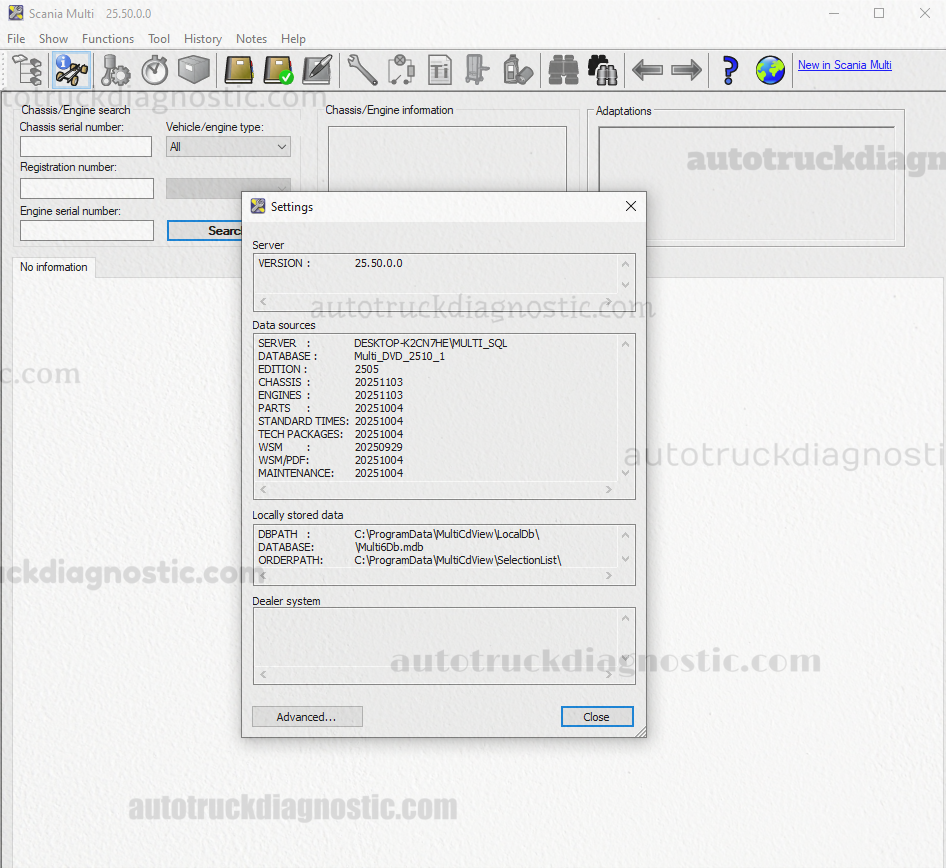Select the chassis information toolbar icon
Screen dimensions: 946x868
72,70
